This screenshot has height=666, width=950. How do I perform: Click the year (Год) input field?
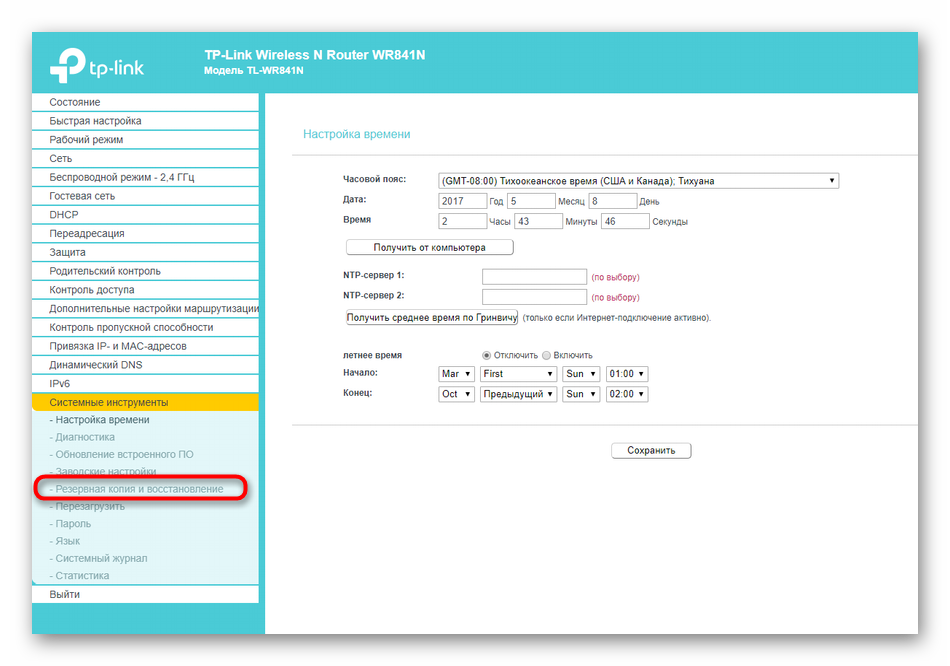[463, 201]
